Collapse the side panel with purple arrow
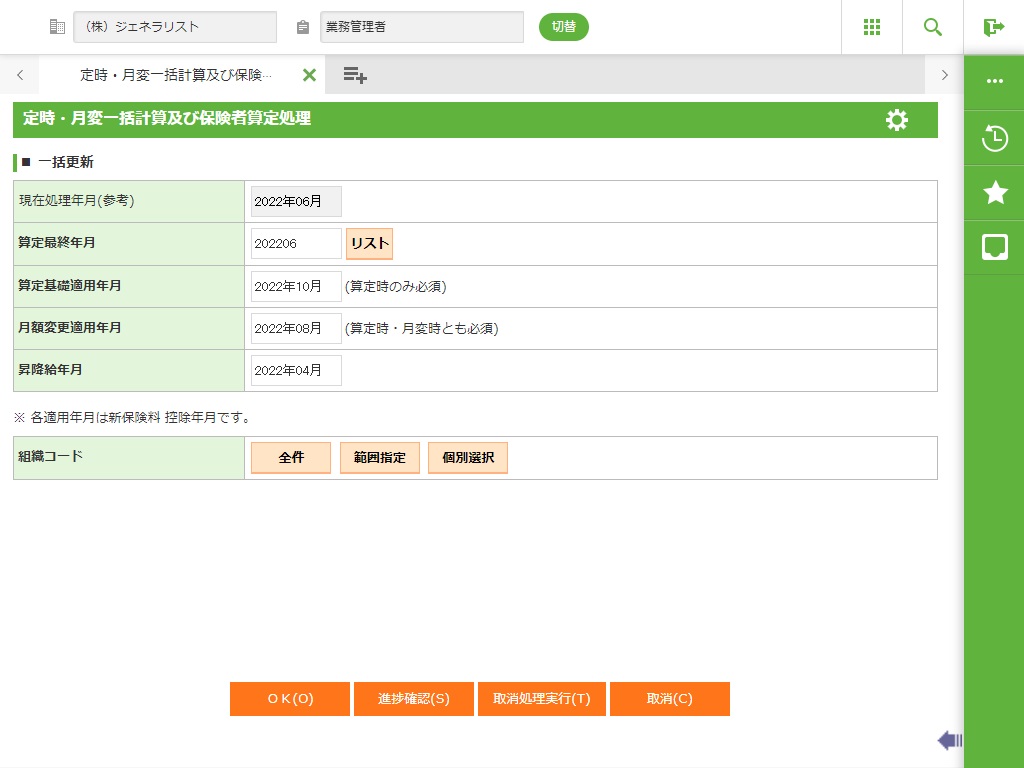Image resolution: width=1024 pixels, height=768 pixels. click(x=949, y=740)
